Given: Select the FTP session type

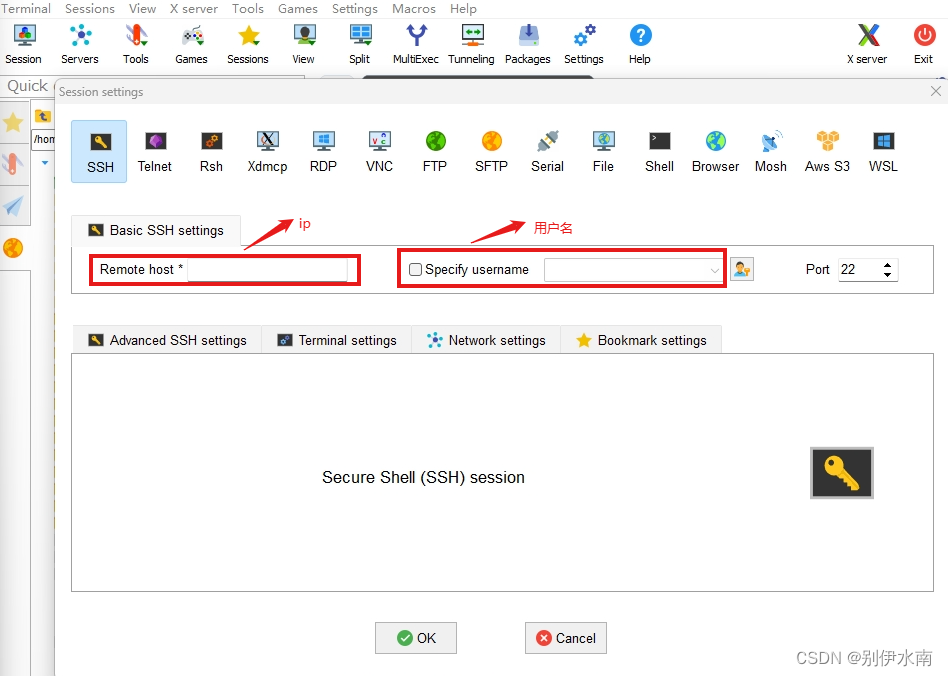Looking at the screenshot, I should (435, 151).
